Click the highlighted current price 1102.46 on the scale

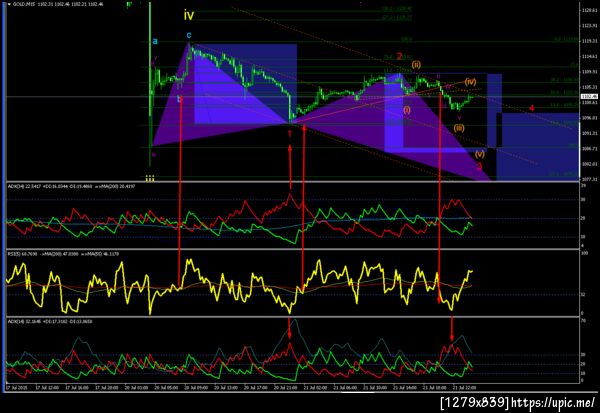click(x=589, y=97)
